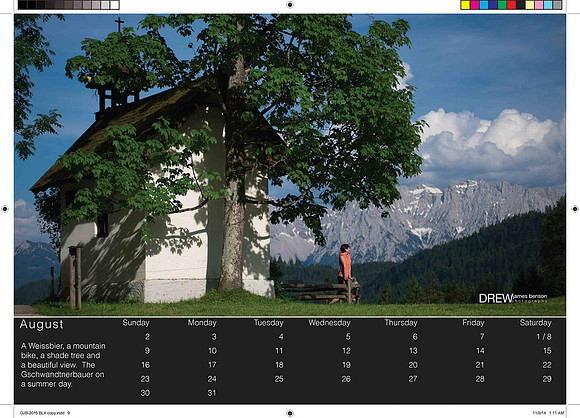Image resolution: width=580 pixels, height=418 pixels.
Task: Click the "1 / 8" Saturday cell
Action: [544, 337]
